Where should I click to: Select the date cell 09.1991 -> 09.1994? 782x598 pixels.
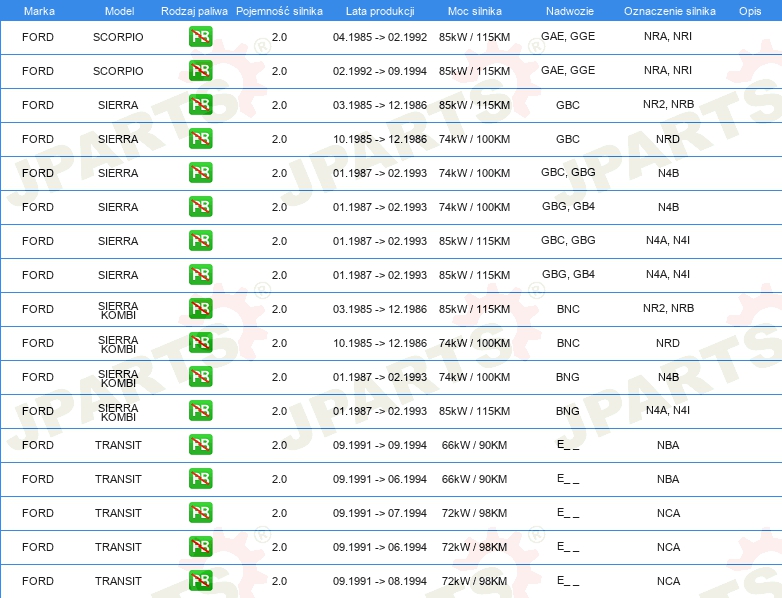pyautogui.click(x=380, y=445)
